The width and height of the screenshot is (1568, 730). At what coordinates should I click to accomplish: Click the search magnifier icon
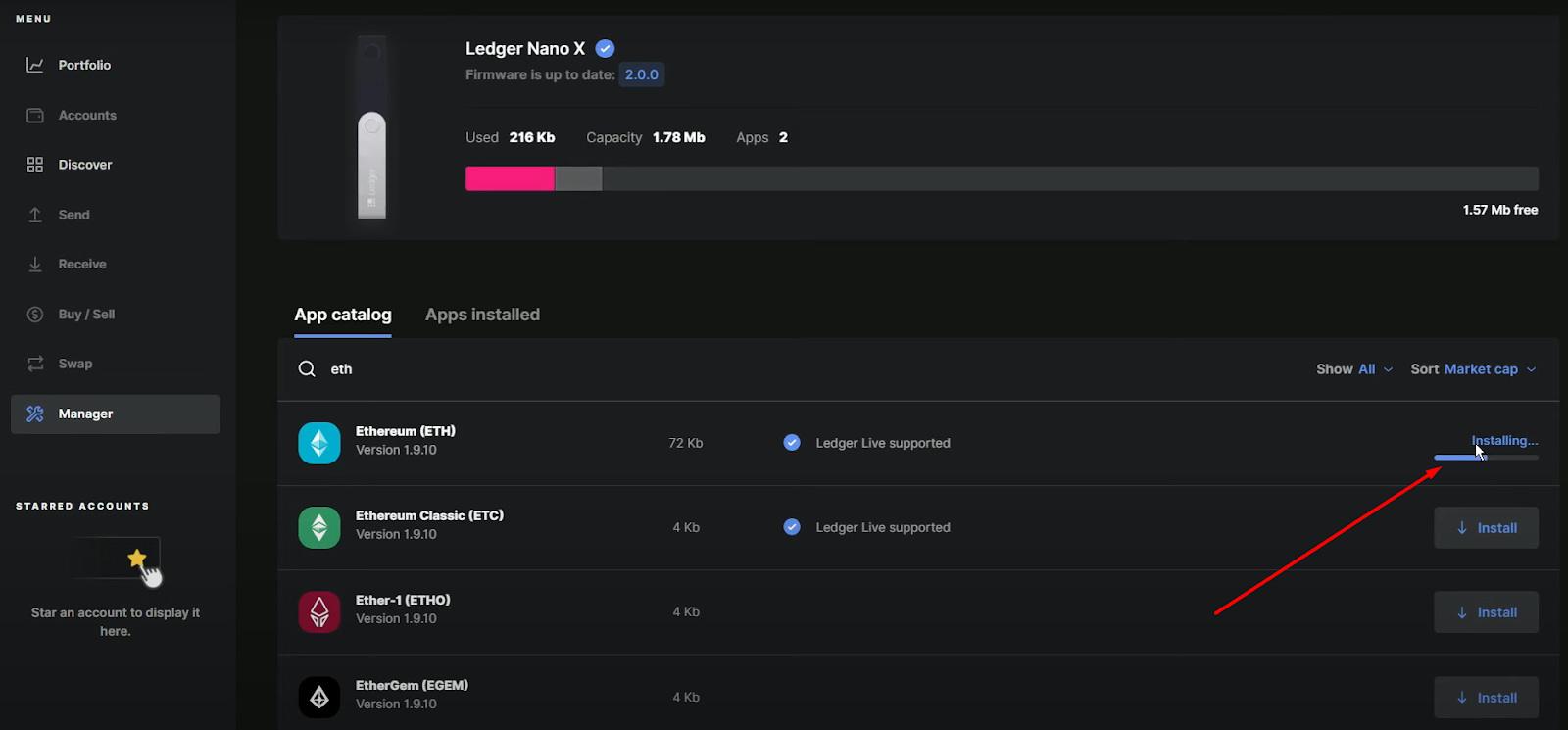click(x=307, y=368)
